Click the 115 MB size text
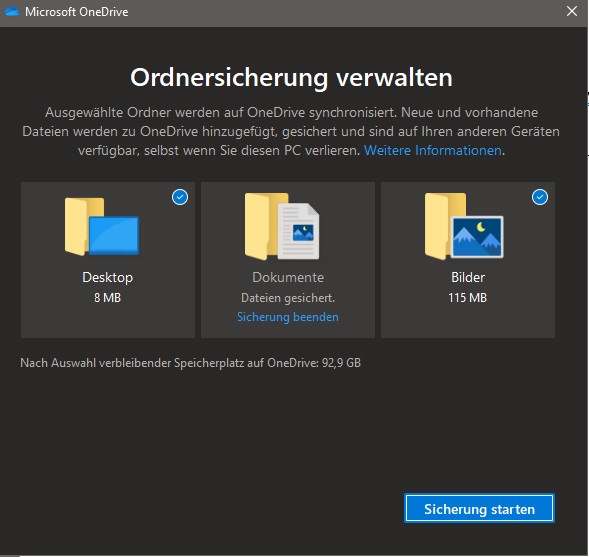589x557 pixels. [468, 298]
